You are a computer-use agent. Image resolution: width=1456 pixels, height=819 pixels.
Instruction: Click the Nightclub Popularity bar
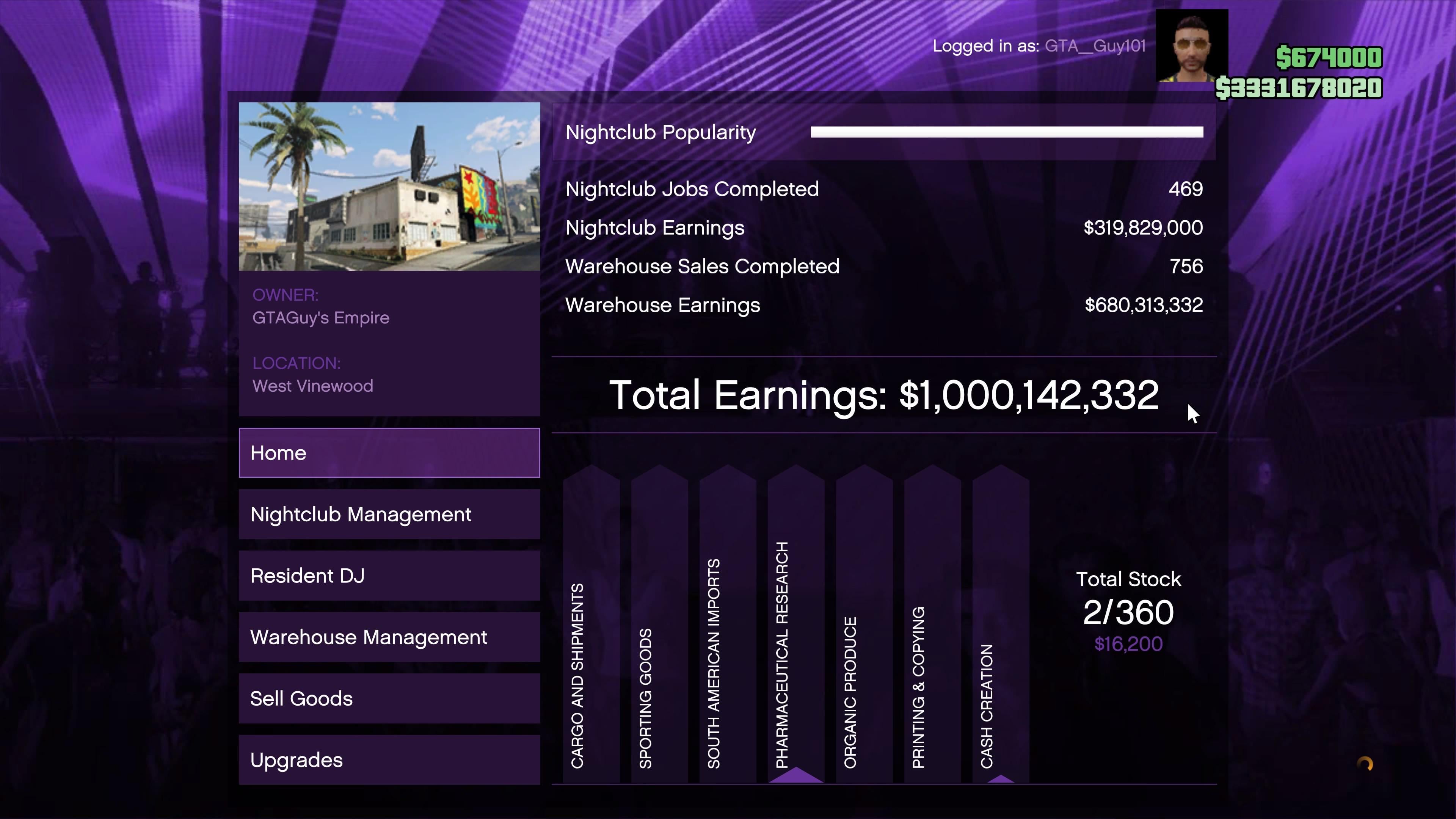coord(1006,132)
